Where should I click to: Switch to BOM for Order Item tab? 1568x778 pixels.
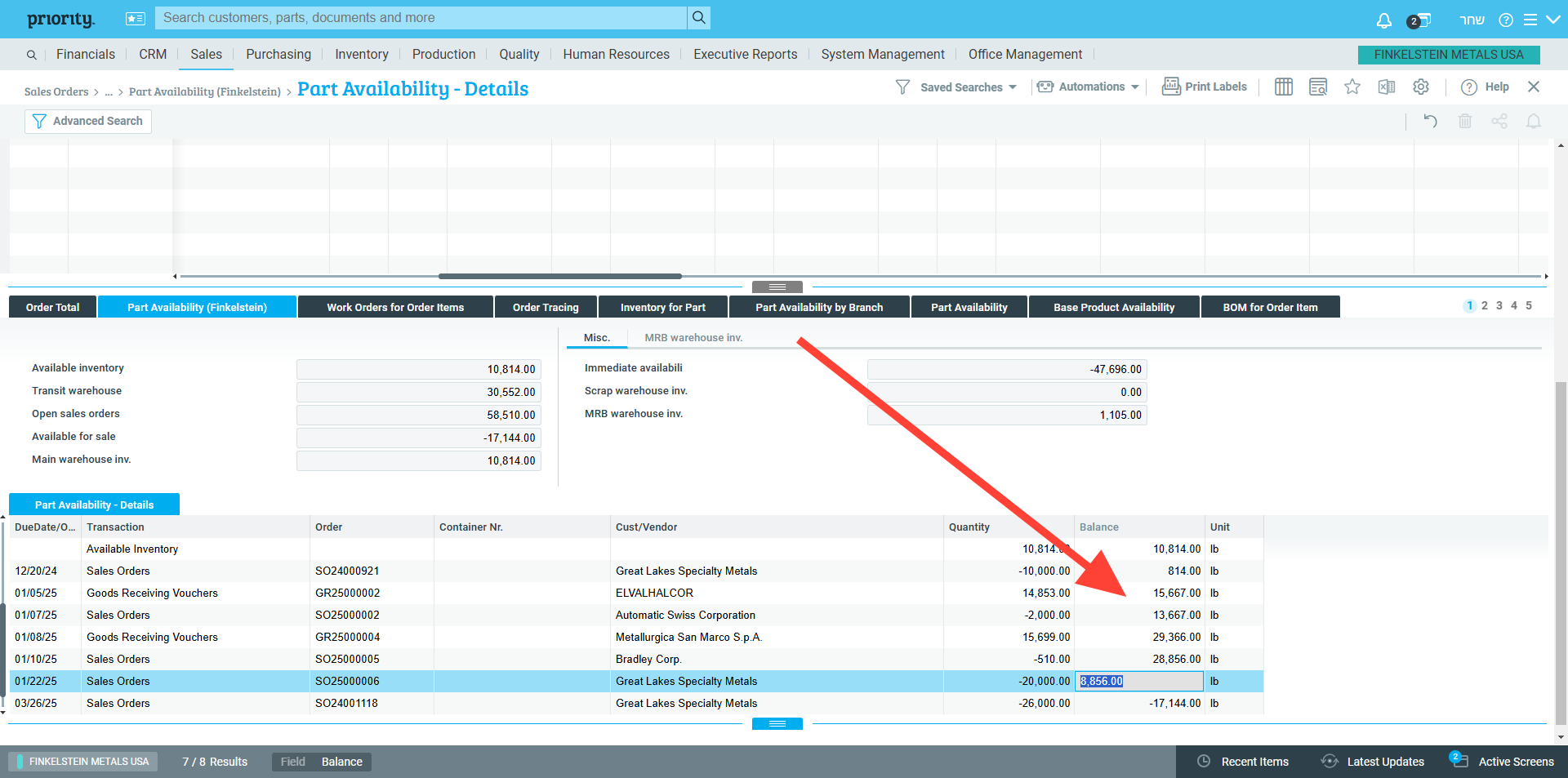point(1270,307)
